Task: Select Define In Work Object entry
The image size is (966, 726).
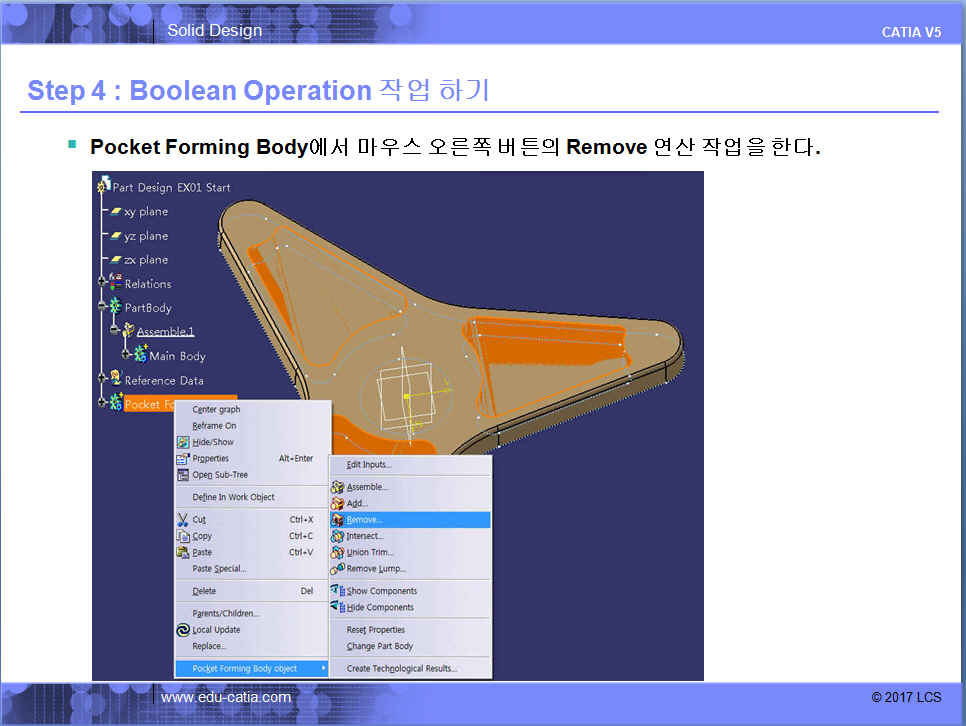Action: tap(233, 497)
